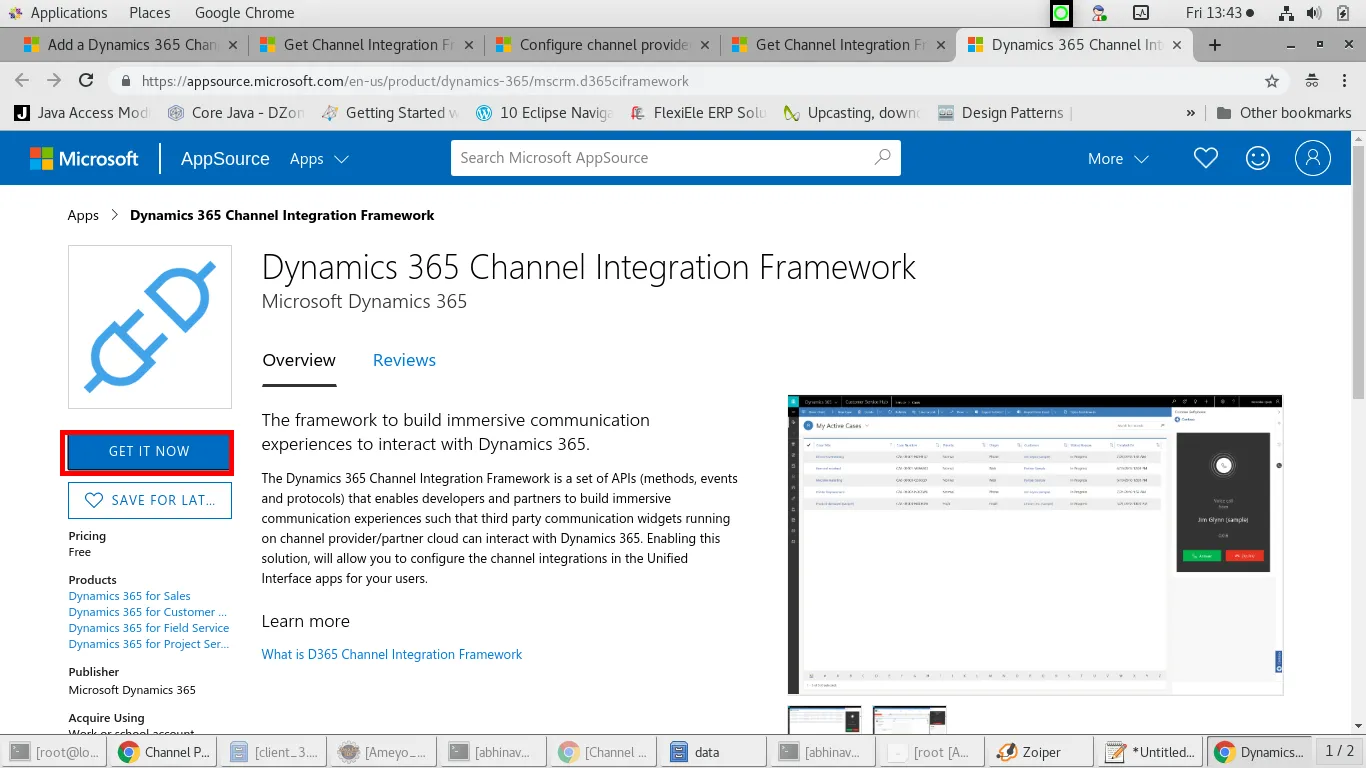Screen dimensions: 1366x768
Task: Bookmark this page with the star icon
Action: (x=1272, y=81)
